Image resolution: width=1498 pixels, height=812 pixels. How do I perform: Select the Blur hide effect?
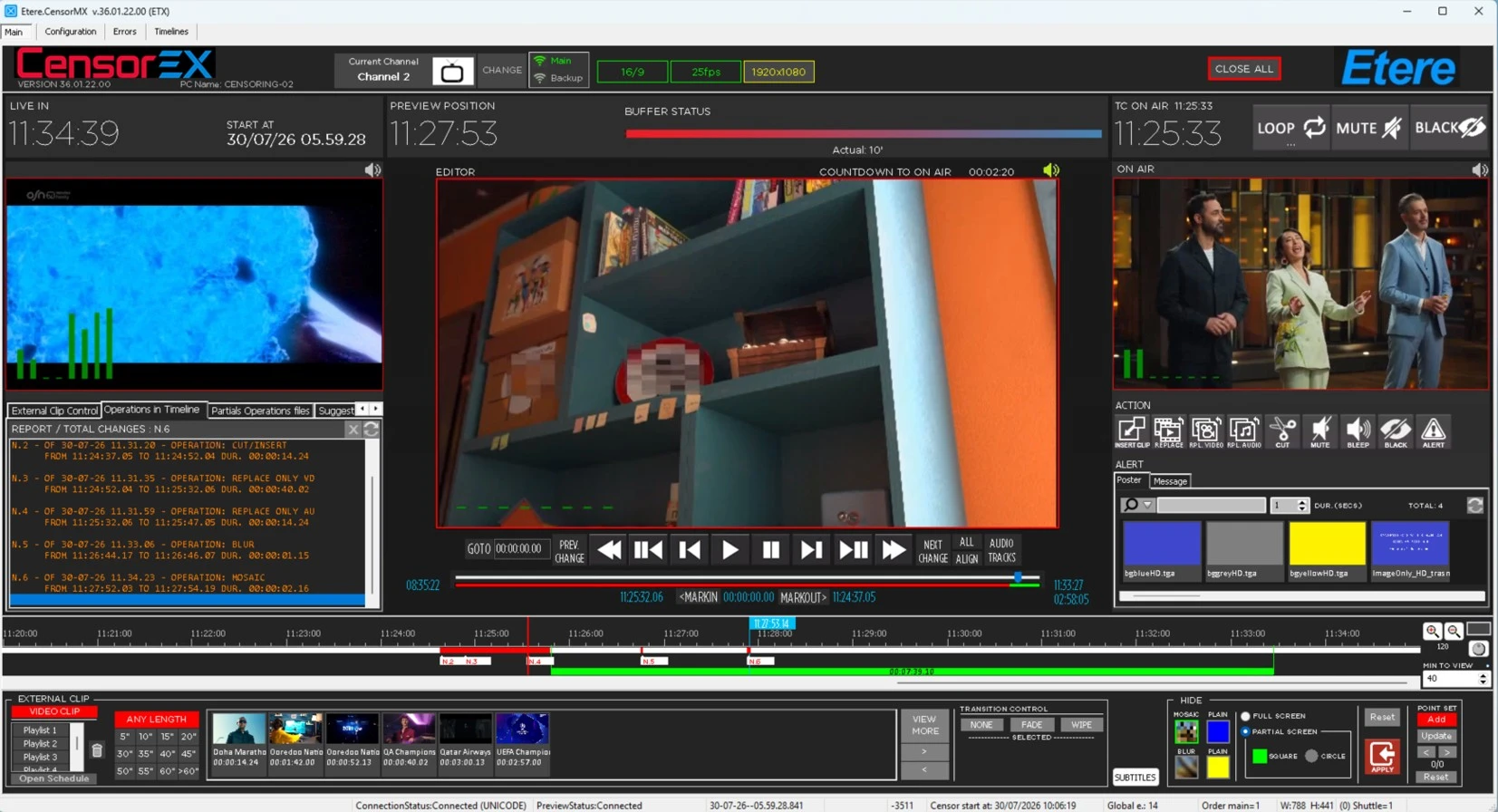click(1186, 767)
